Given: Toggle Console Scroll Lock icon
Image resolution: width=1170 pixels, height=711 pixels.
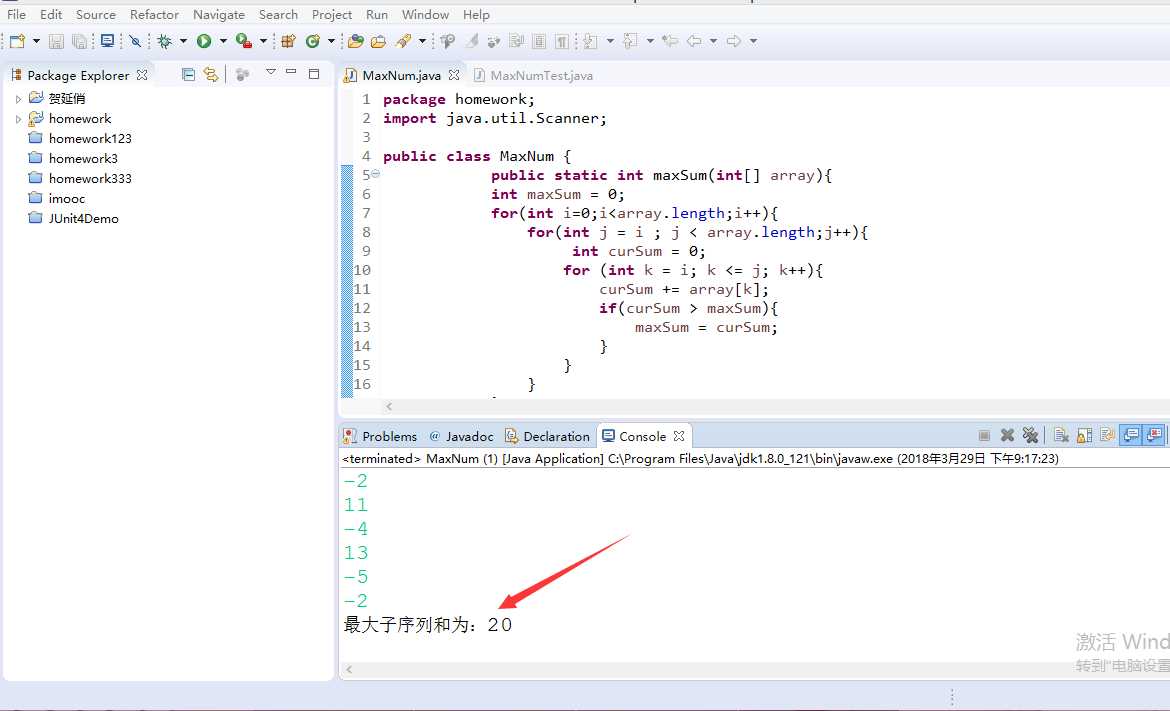Looking at the screenshot, I should click(1085, 435).
